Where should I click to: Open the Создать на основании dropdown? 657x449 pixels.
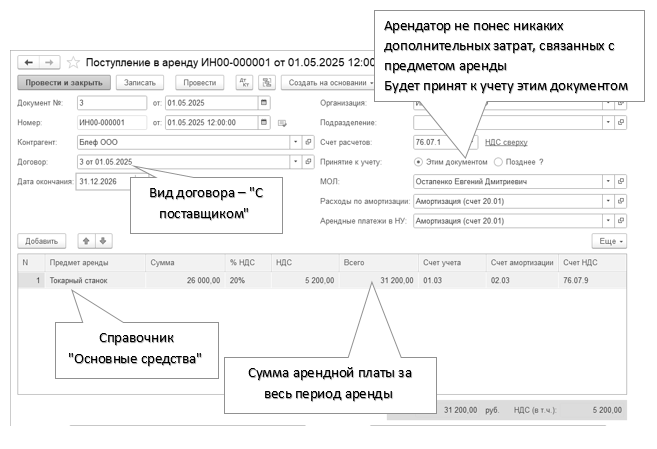pos(328,83)
